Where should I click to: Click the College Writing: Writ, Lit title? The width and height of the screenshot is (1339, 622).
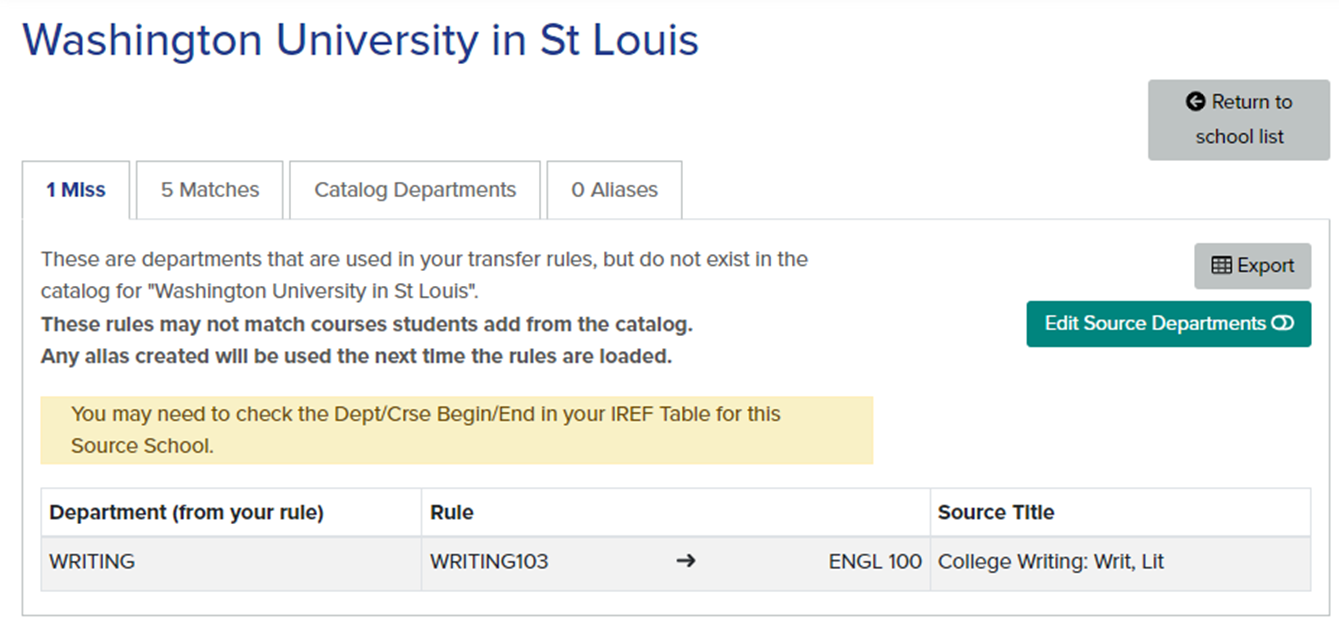[x=1051, y=562]
